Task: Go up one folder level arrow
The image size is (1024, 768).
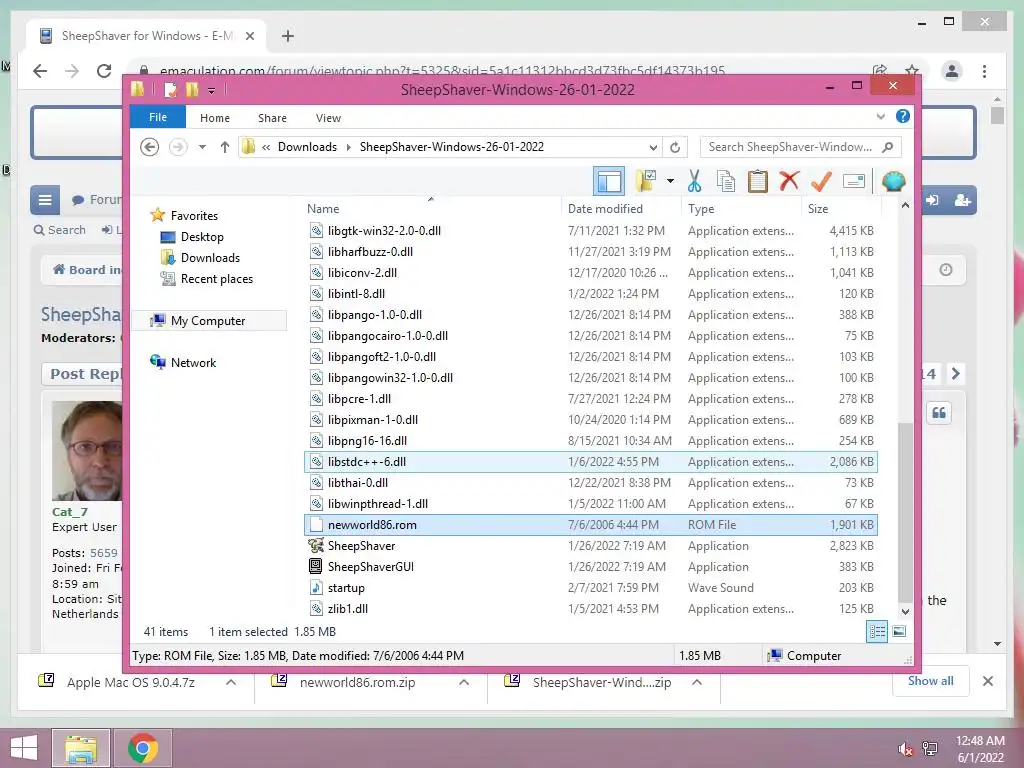Action: point(225,147)
